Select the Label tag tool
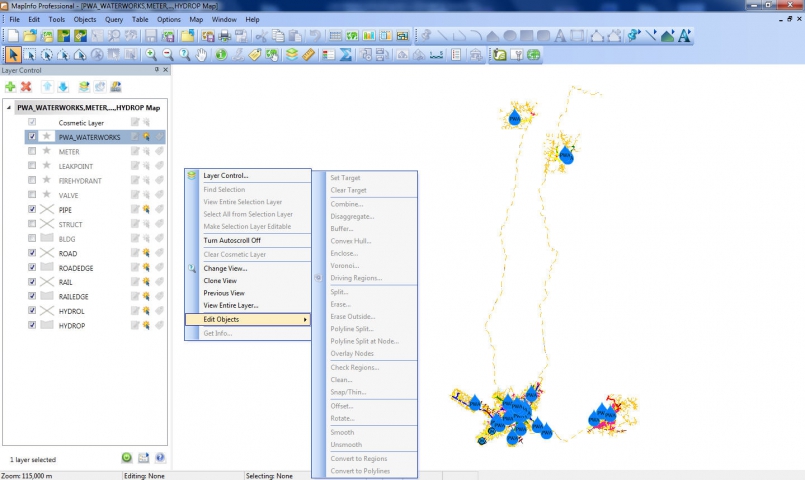The height and width of the screenshot is (480, 805). coord(255,54)
